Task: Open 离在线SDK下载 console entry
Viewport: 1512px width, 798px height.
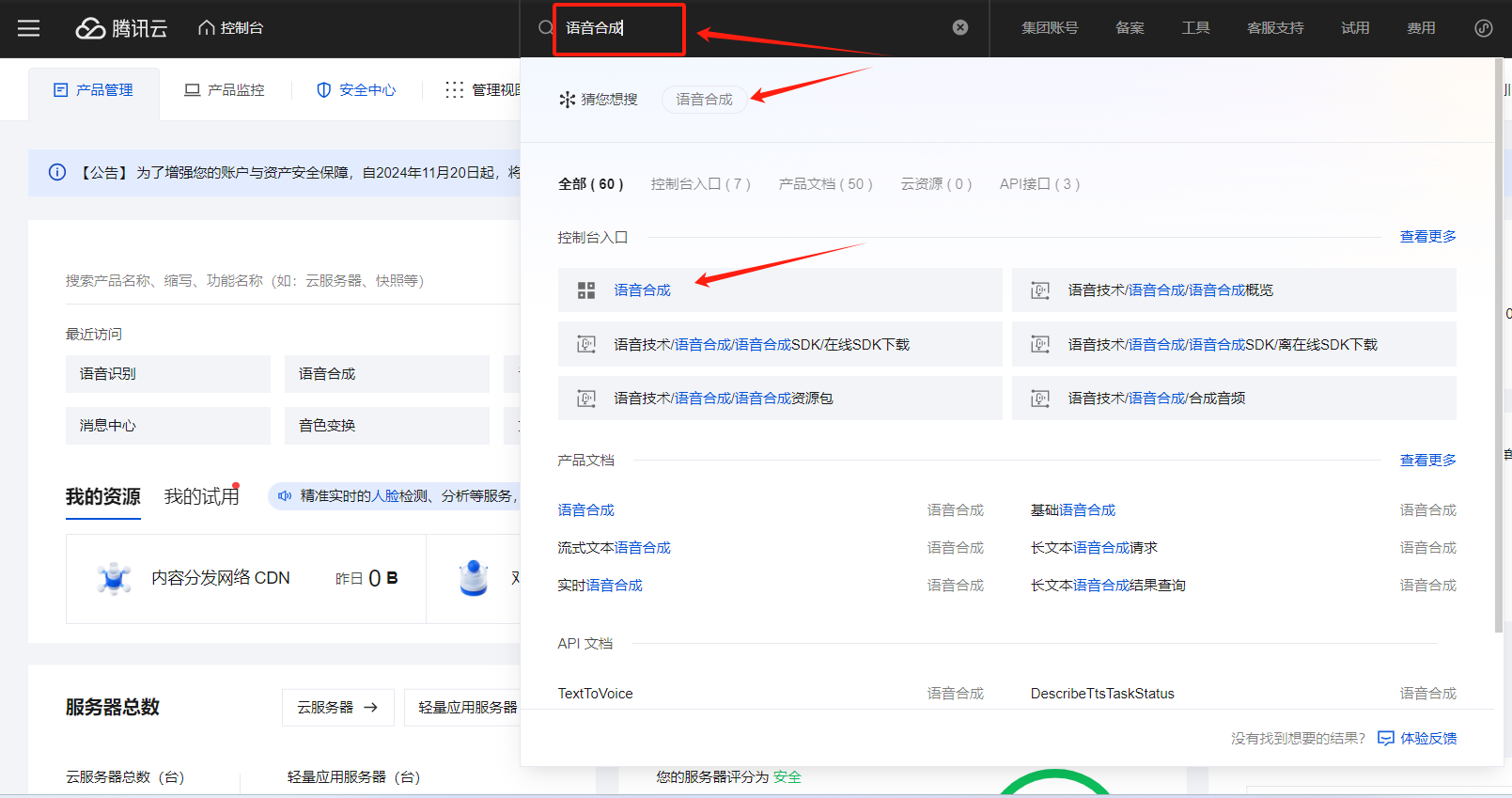Action: (1234, 344)
